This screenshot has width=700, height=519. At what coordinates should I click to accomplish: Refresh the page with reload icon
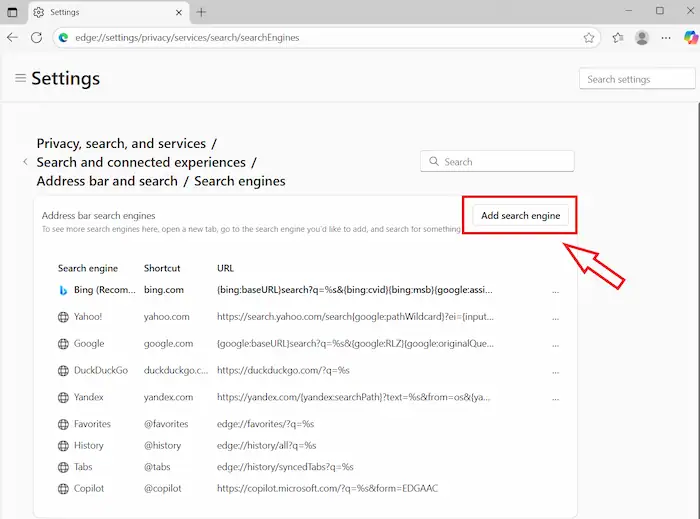click(37, 38)
